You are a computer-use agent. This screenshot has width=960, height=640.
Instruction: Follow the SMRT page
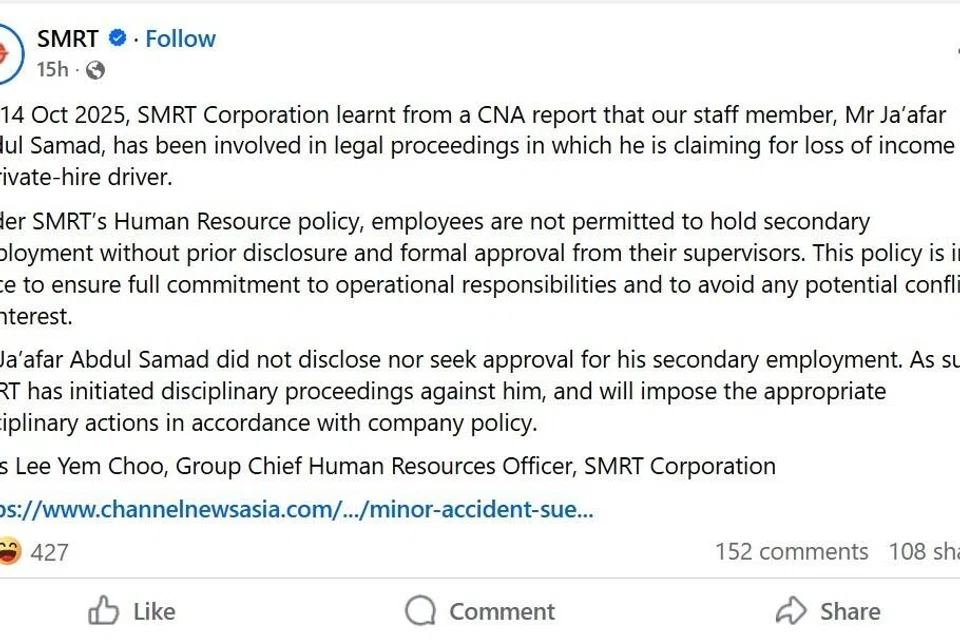pos(180,39)
